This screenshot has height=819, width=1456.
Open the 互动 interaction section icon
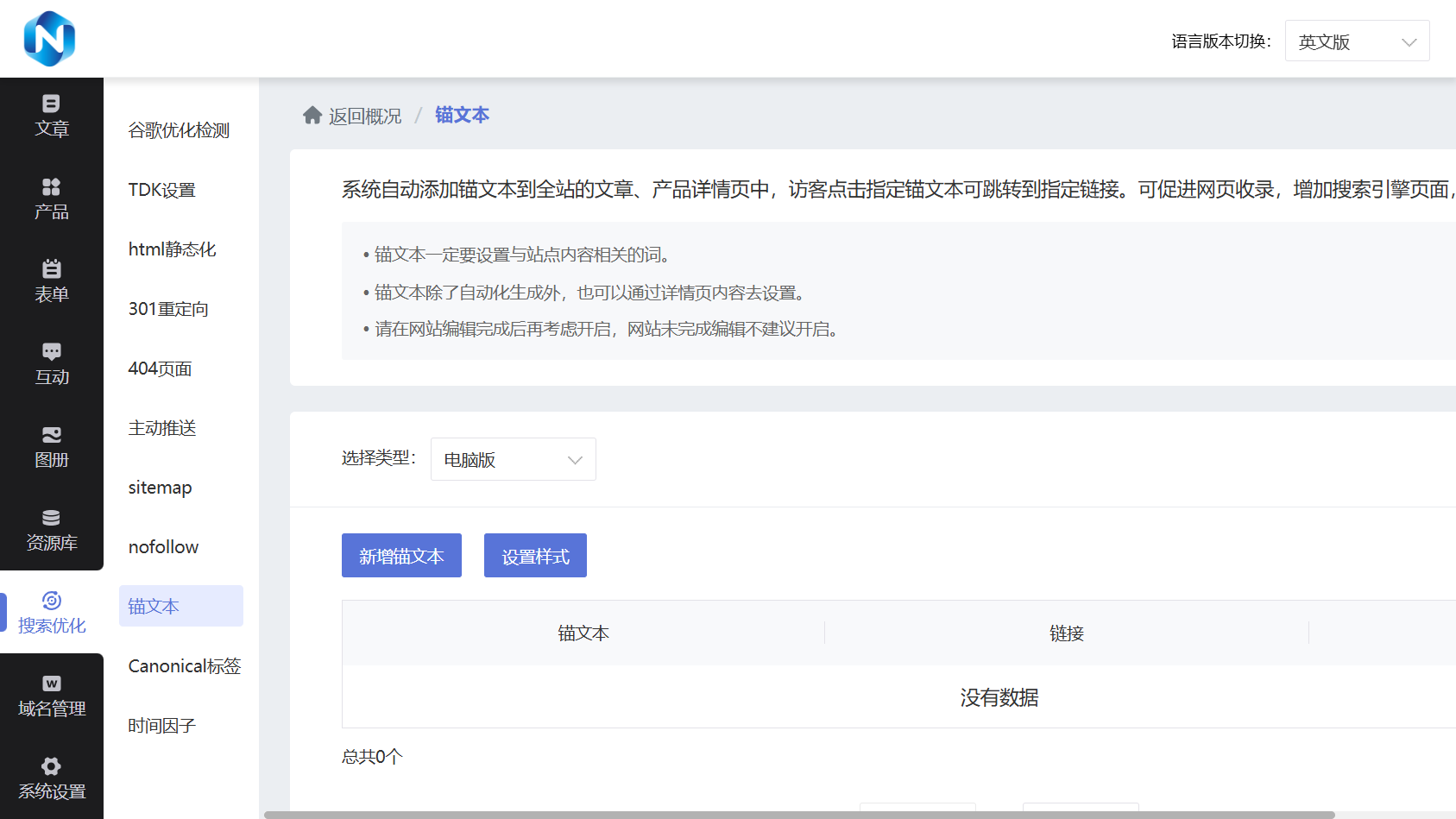click(52, 351)
